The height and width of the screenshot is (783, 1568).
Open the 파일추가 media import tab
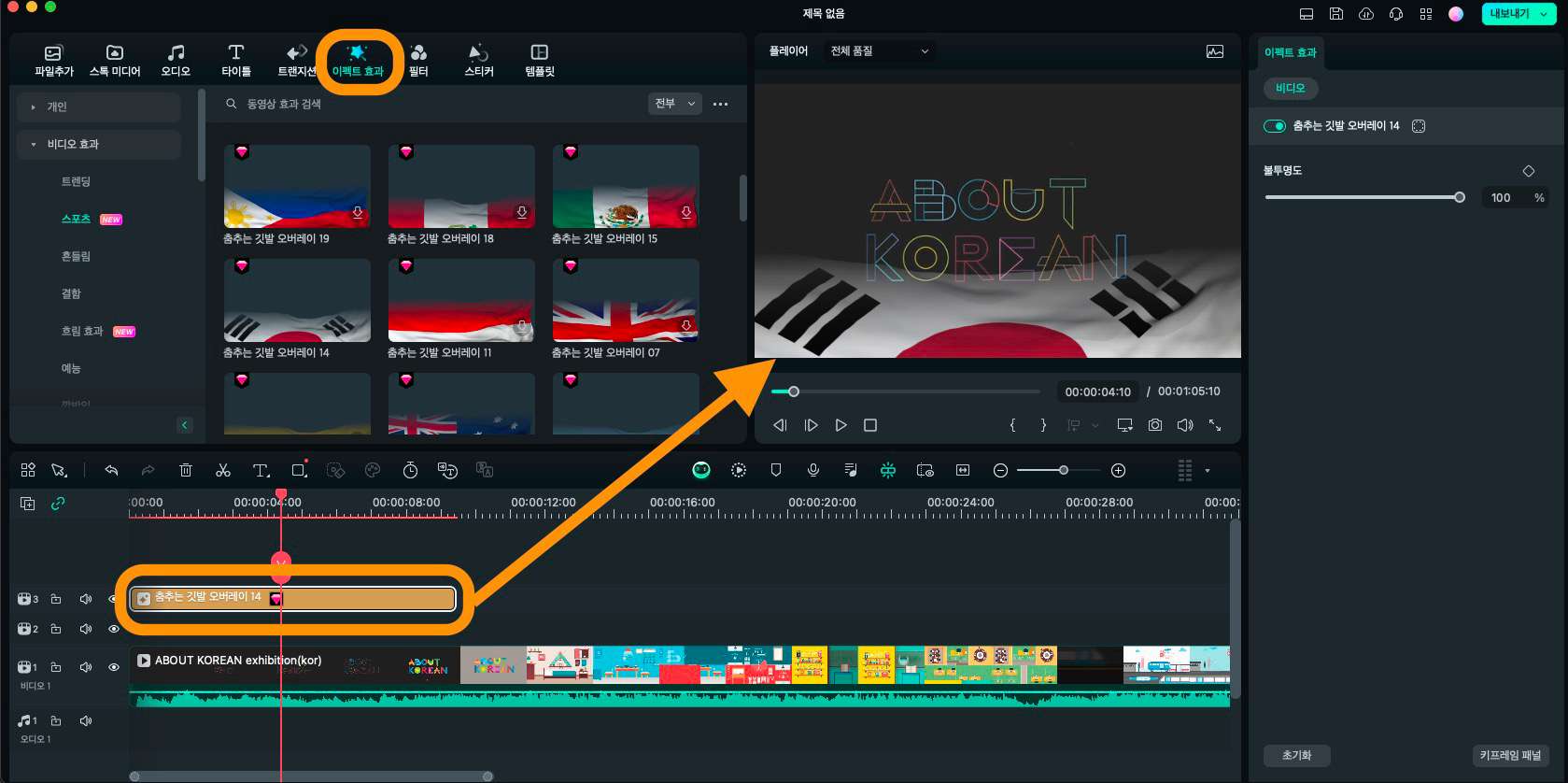(54, 60)
